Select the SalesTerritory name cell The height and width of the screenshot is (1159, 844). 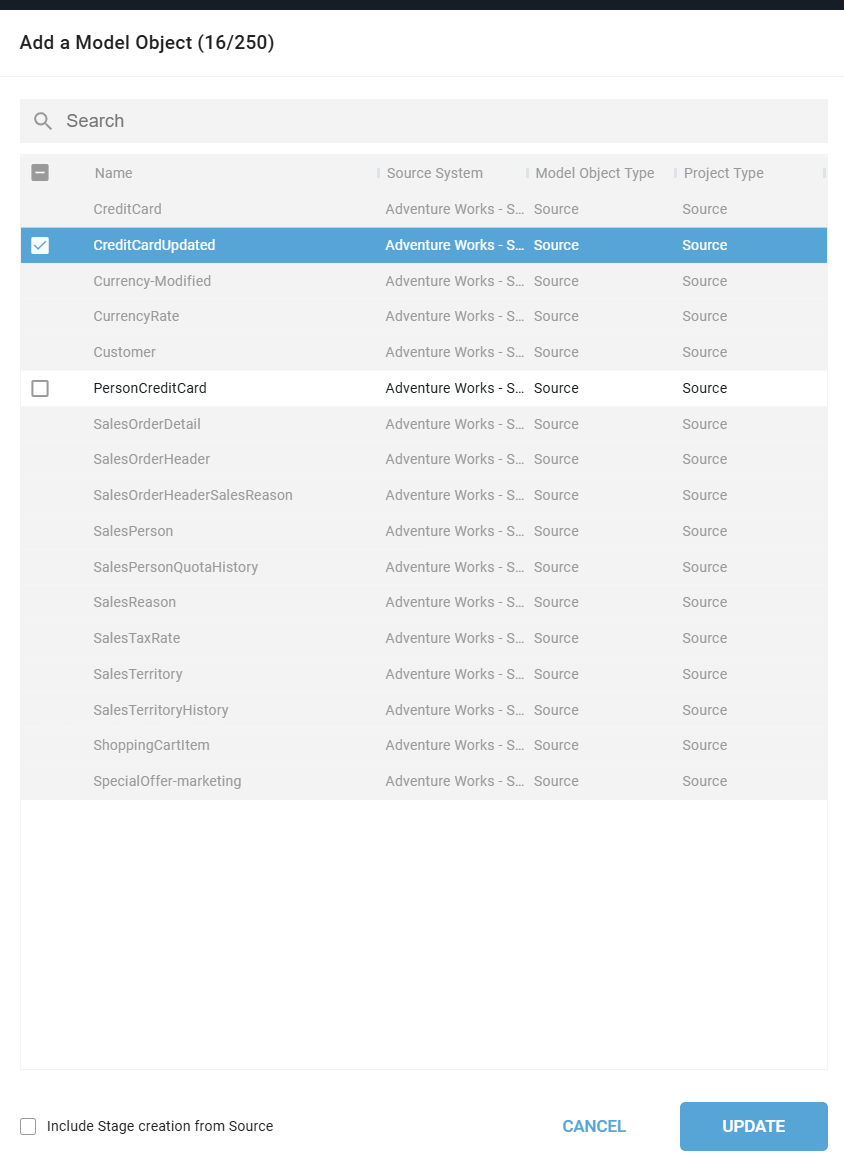coord(137,674)
